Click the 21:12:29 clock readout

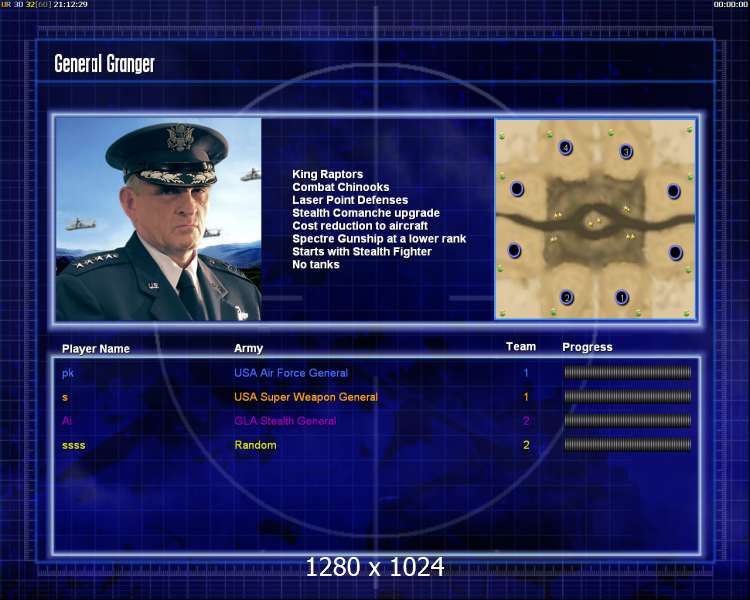[x=70, y=4]
